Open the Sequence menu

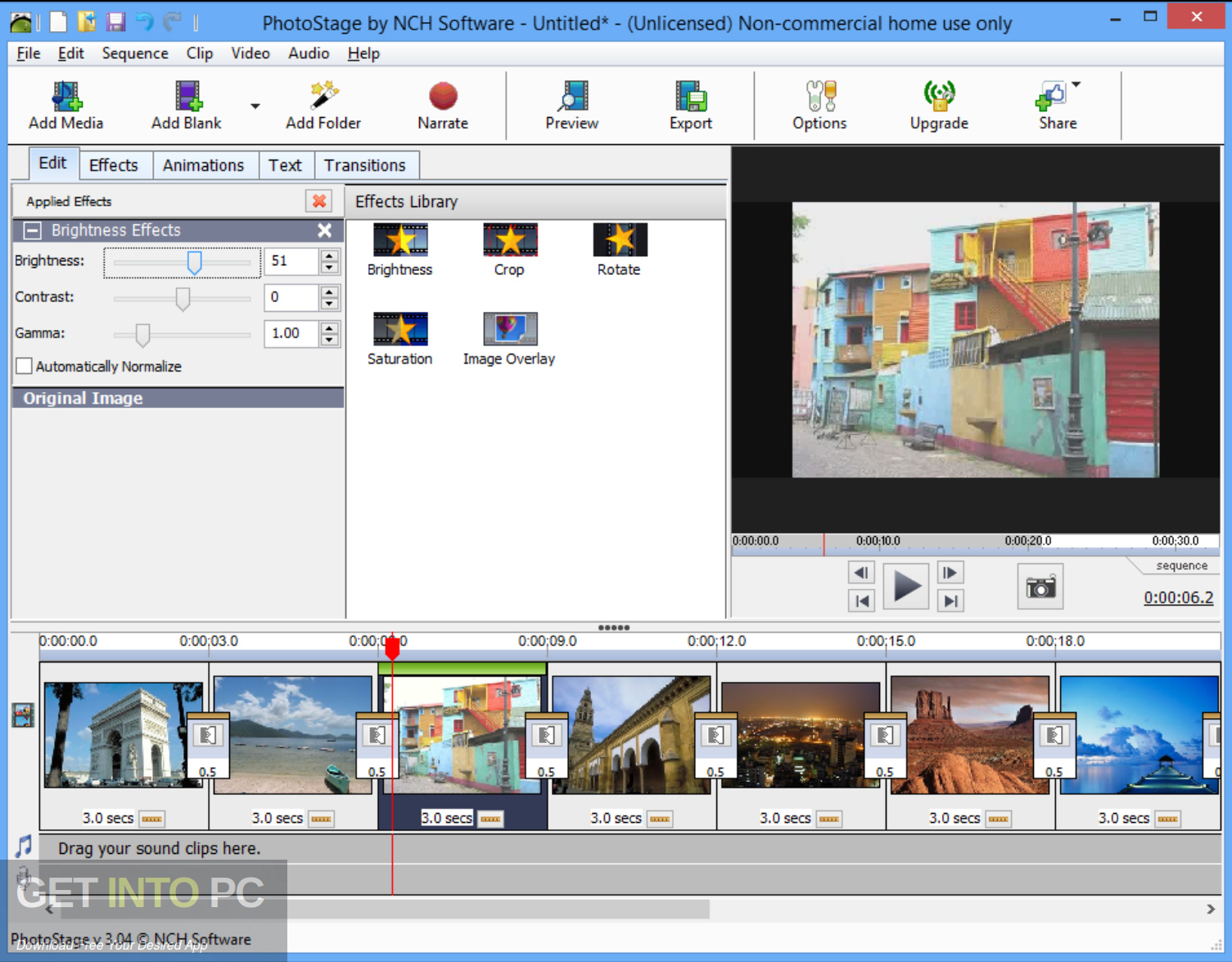tap(135, 53)
